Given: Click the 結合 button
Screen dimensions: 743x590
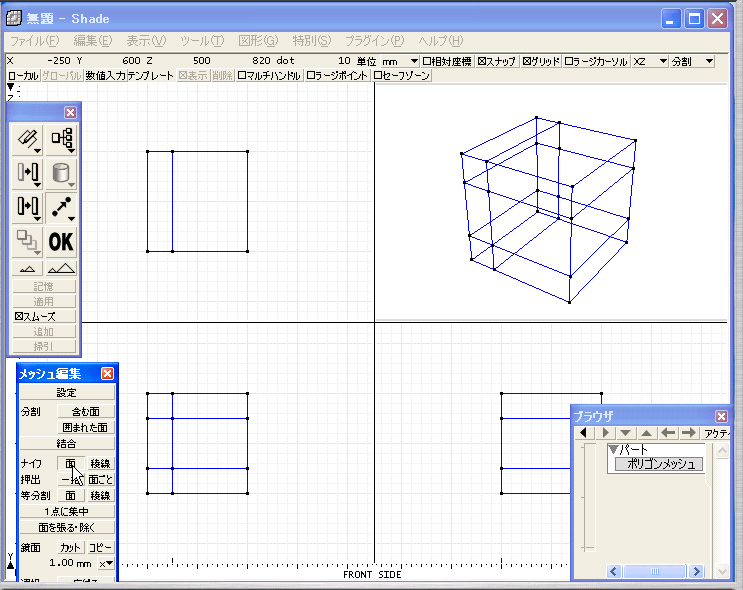Looking at the screenshot, I should (x=67, y=444).
